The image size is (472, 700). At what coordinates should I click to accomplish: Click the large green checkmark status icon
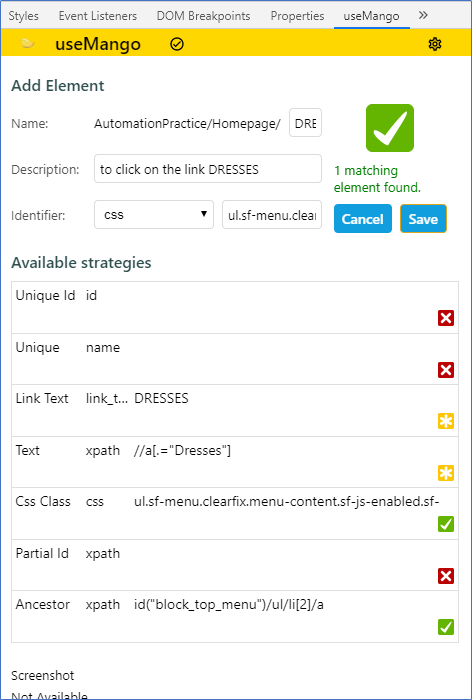pyautogui.click(x=390, y=128)
